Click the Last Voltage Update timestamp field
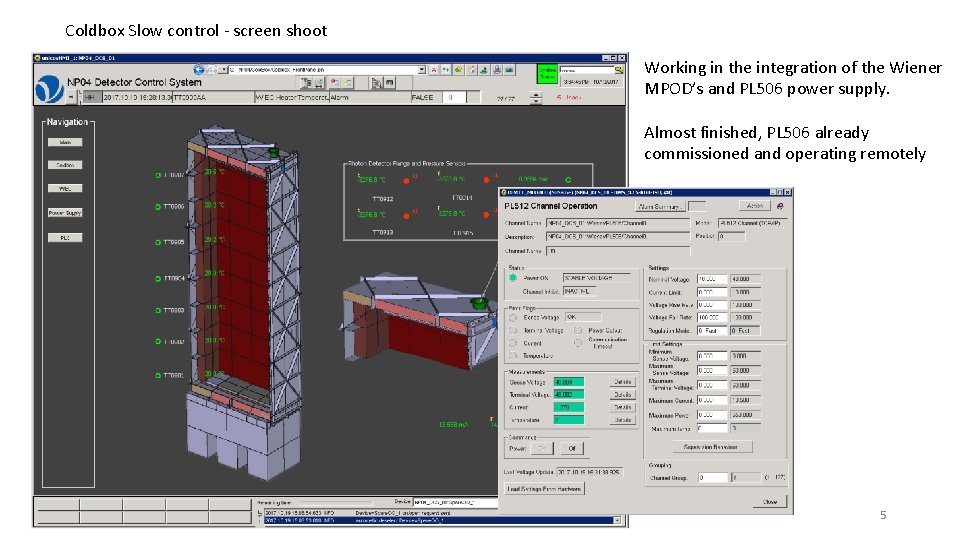Image resolution: width=960 pixels, height=540 pixels. click(589, 472)
